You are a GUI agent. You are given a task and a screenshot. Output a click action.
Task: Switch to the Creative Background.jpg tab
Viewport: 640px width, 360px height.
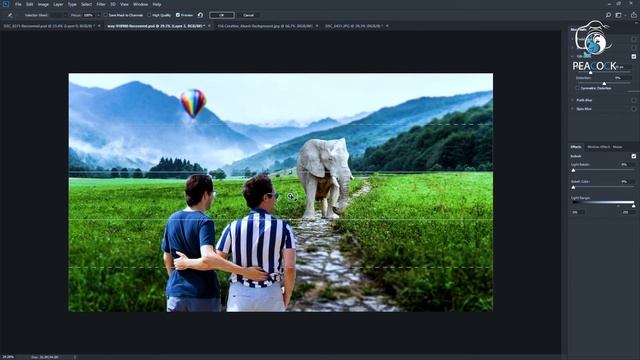click(x=265, y=26)
